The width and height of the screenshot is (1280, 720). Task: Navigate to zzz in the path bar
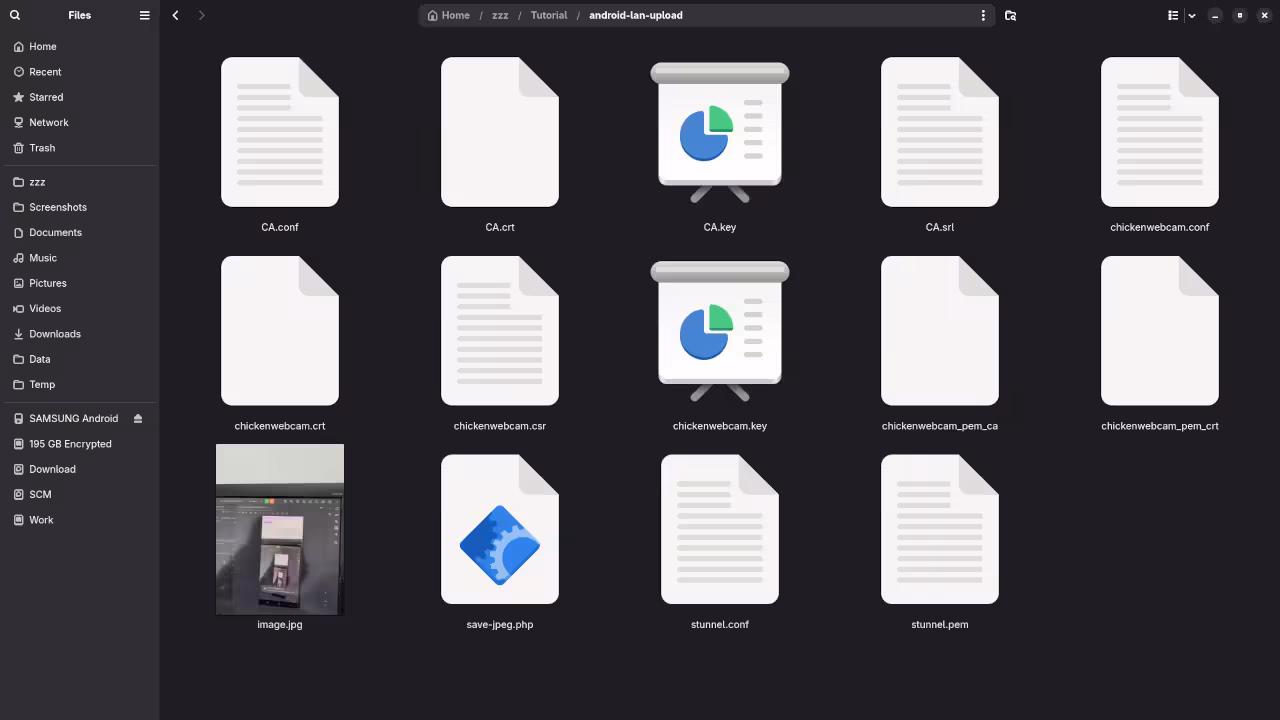500,15
